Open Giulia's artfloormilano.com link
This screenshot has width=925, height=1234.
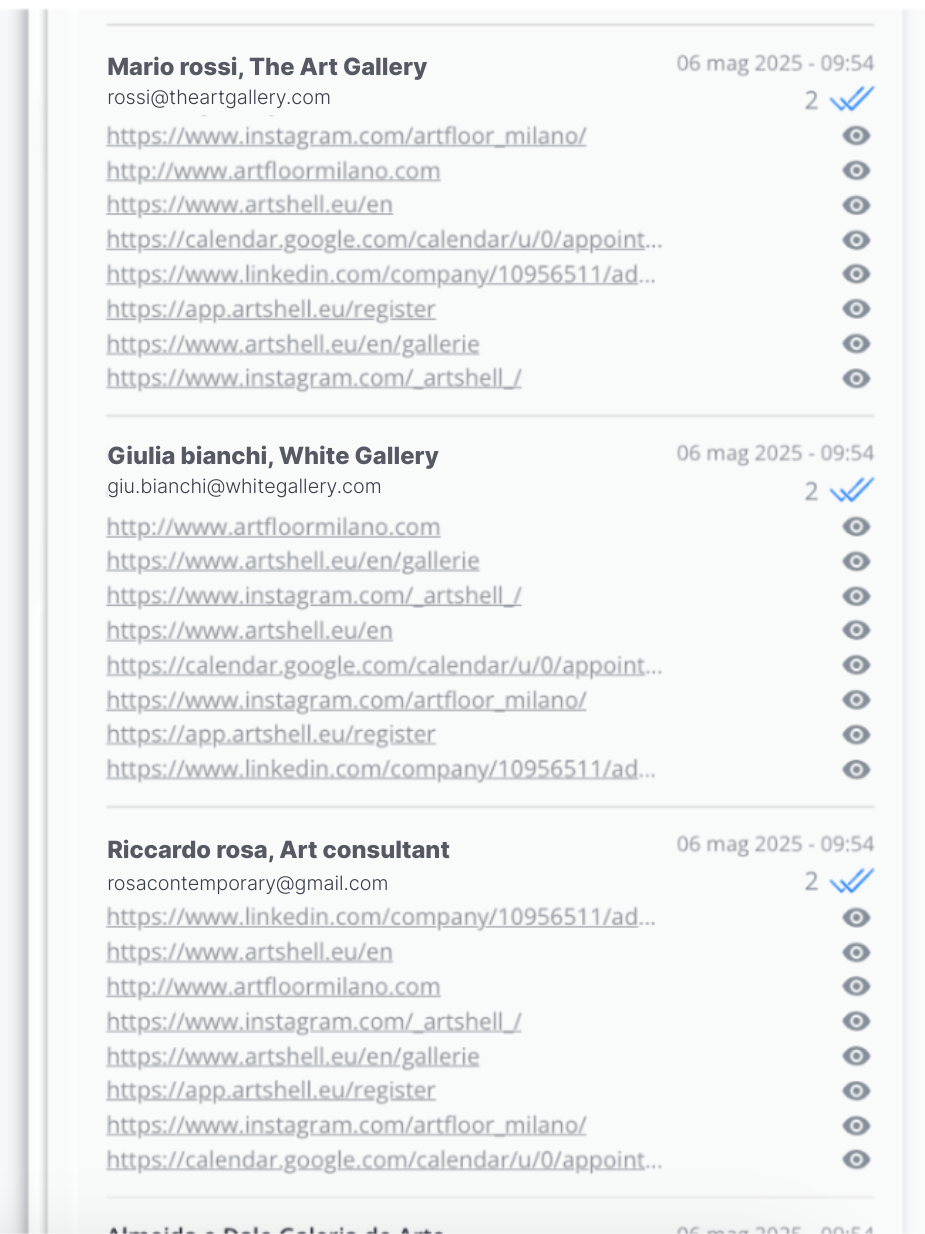[x=273, y=527]
